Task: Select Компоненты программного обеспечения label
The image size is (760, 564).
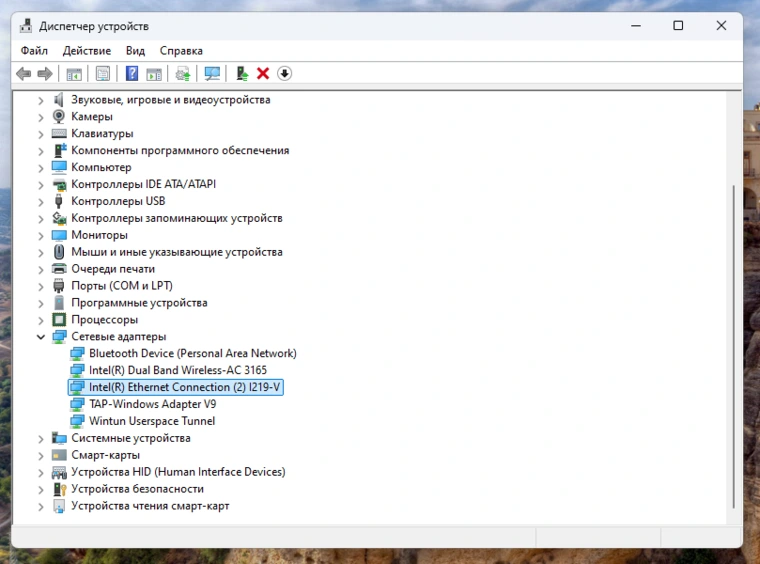Action: coord(180,150)
